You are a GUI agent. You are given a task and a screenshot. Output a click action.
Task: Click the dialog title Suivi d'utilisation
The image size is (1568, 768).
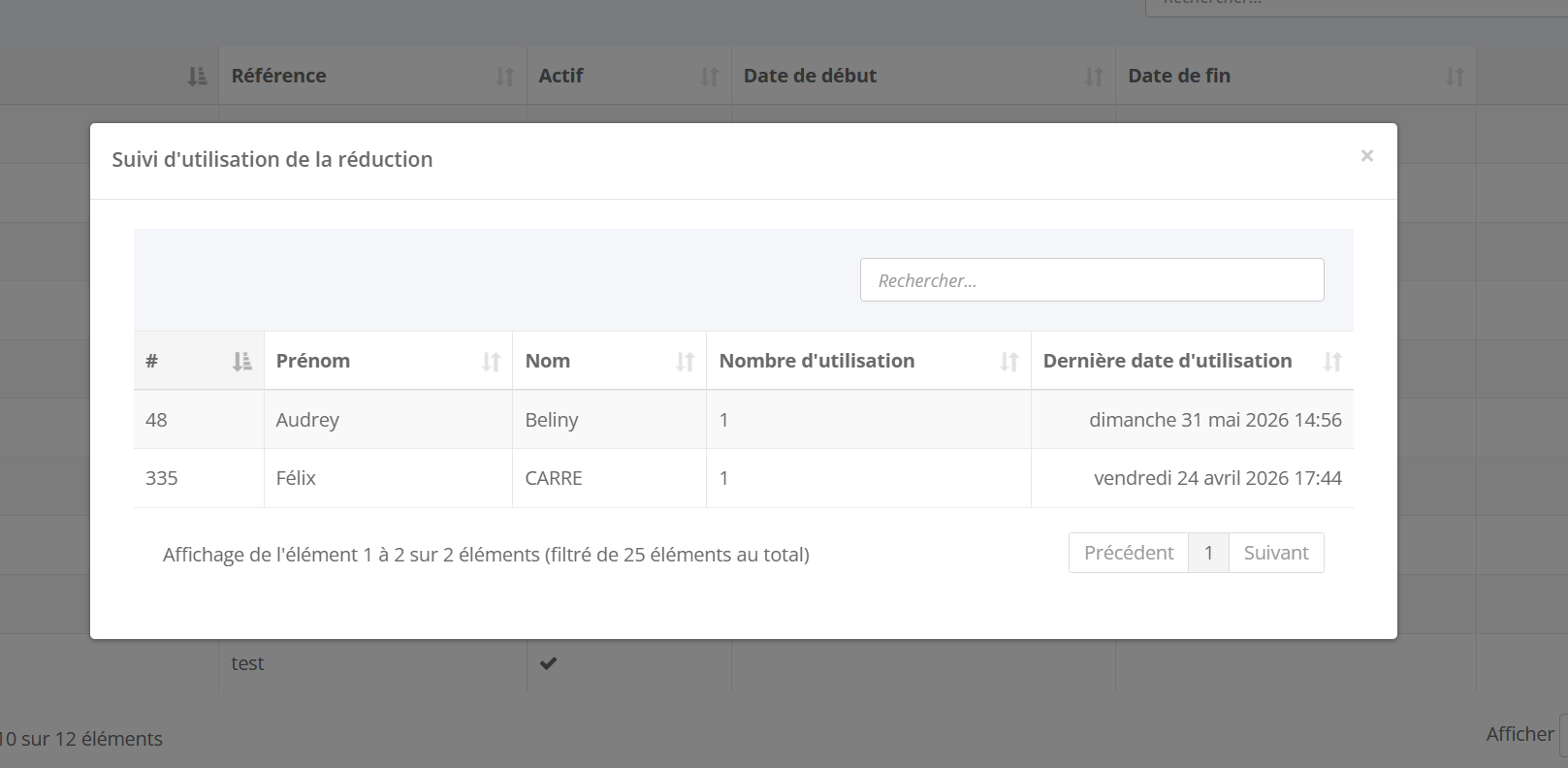click(272, 160)
